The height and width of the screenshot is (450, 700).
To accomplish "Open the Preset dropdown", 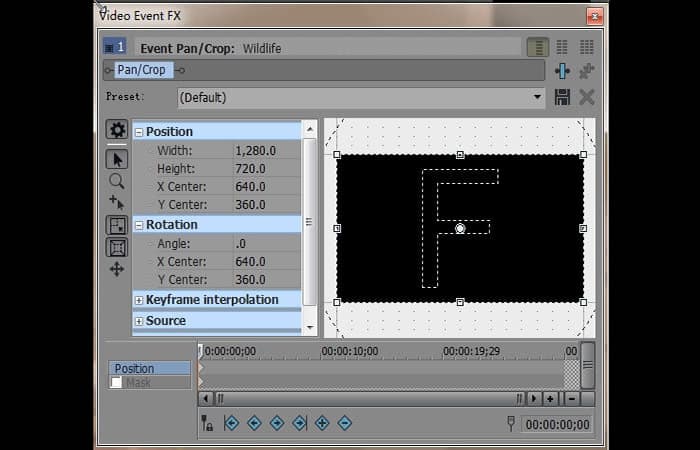I will (x=537, y=97).
